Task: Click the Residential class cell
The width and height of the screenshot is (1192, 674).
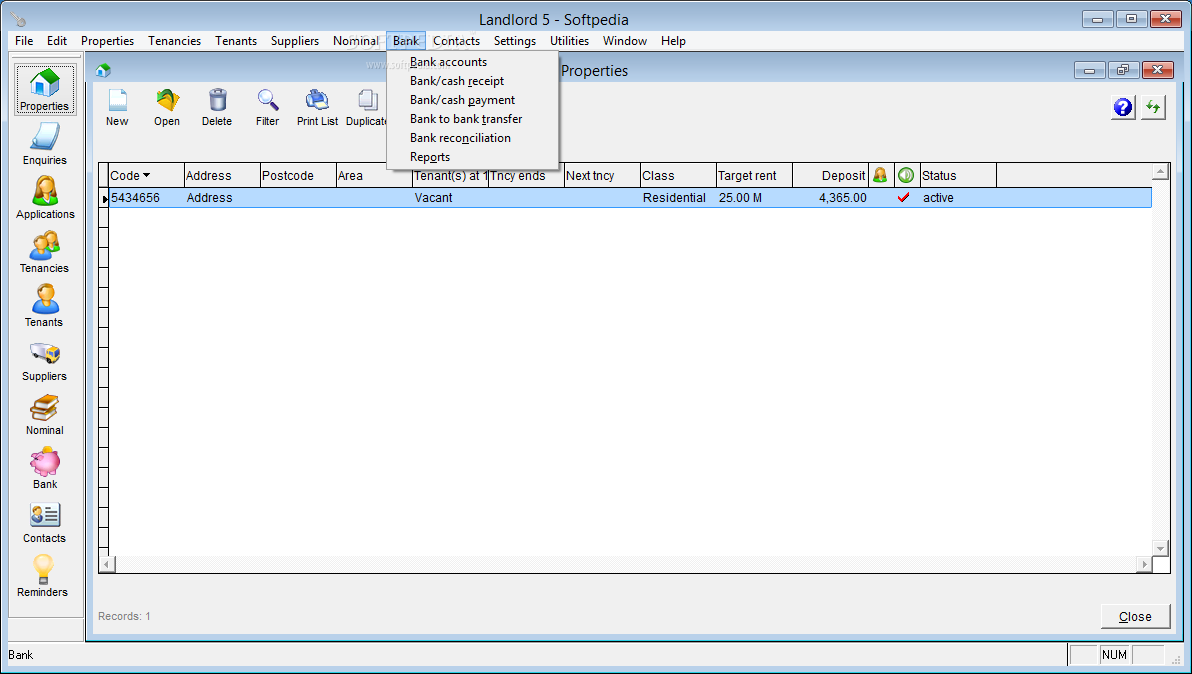Action: [x=678, y=198]
